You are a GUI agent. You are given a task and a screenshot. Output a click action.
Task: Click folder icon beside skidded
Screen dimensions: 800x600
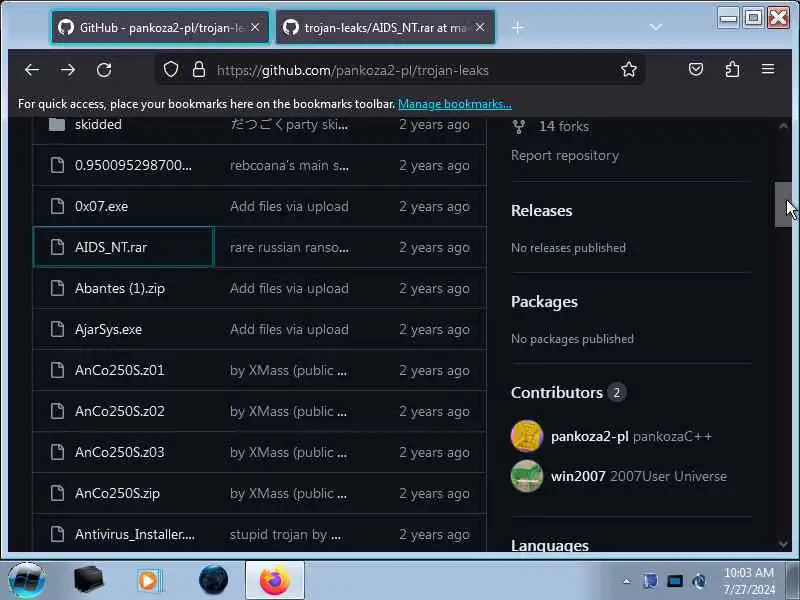[x=57, y=124]
